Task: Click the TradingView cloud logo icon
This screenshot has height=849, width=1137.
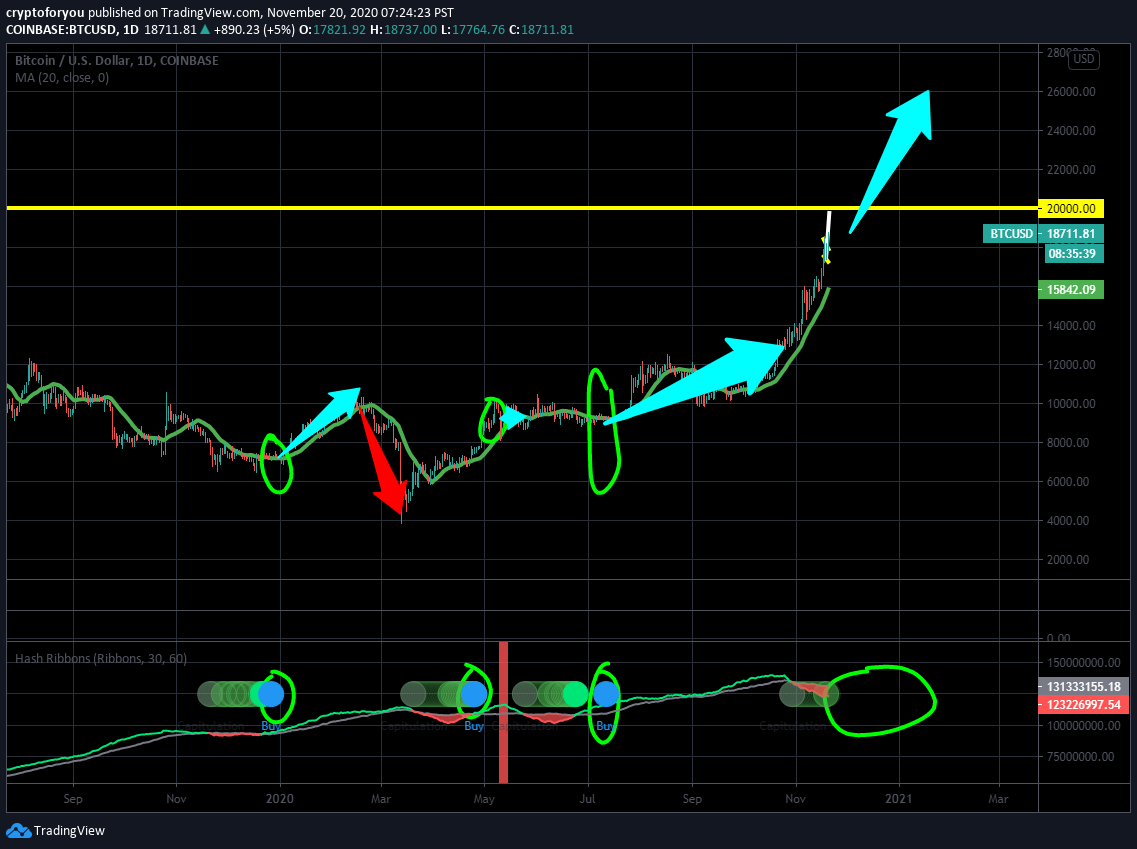Action: tap(18, 831)
